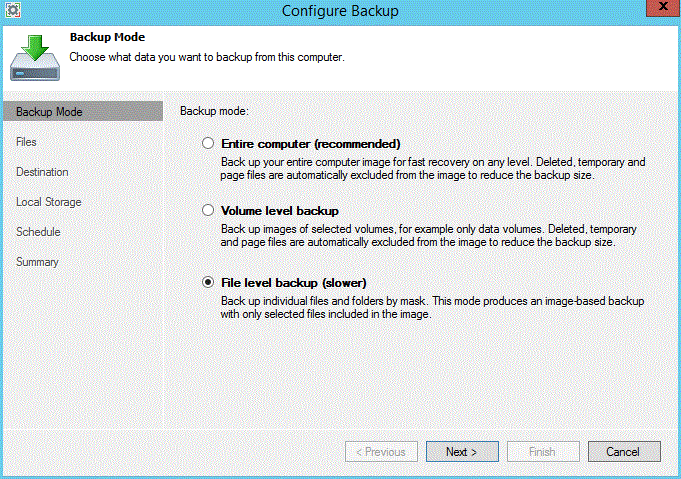
Task: Click the greyed-out Previous button
Action: point(381,452)
